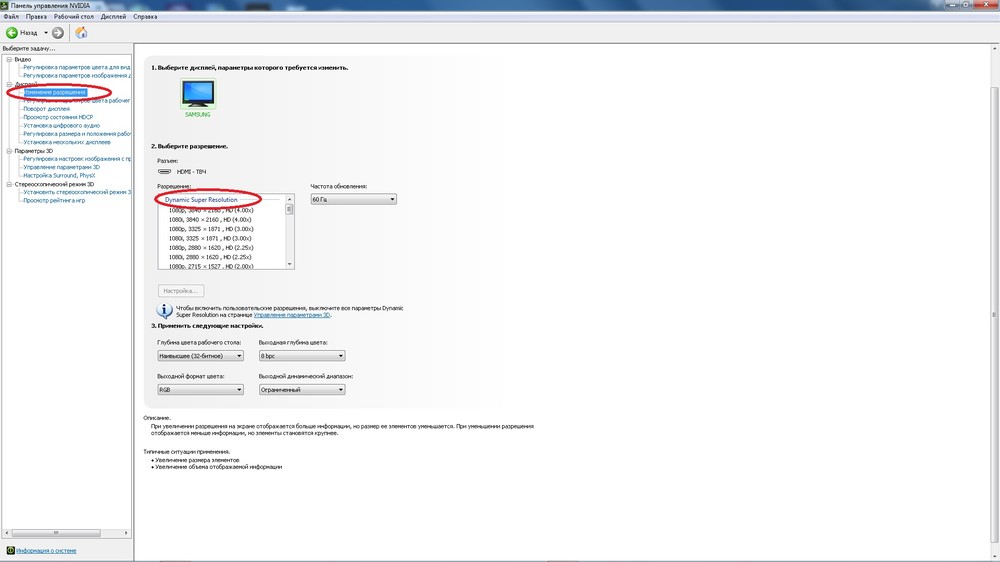Screen dimensions: 1000x562
Task: Open Регулировка размера и положения рабочего стола
Action: (77, 134)
